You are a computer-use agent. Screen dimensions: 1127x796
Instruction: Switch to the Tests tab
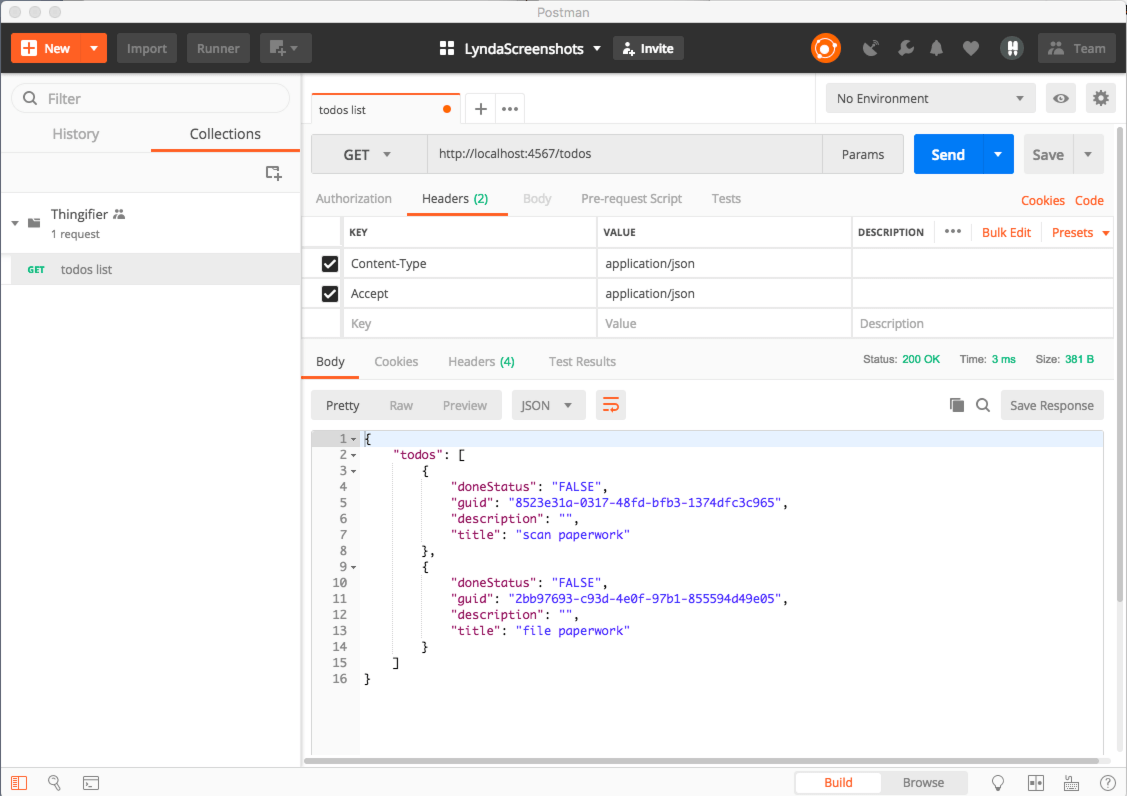726,198
